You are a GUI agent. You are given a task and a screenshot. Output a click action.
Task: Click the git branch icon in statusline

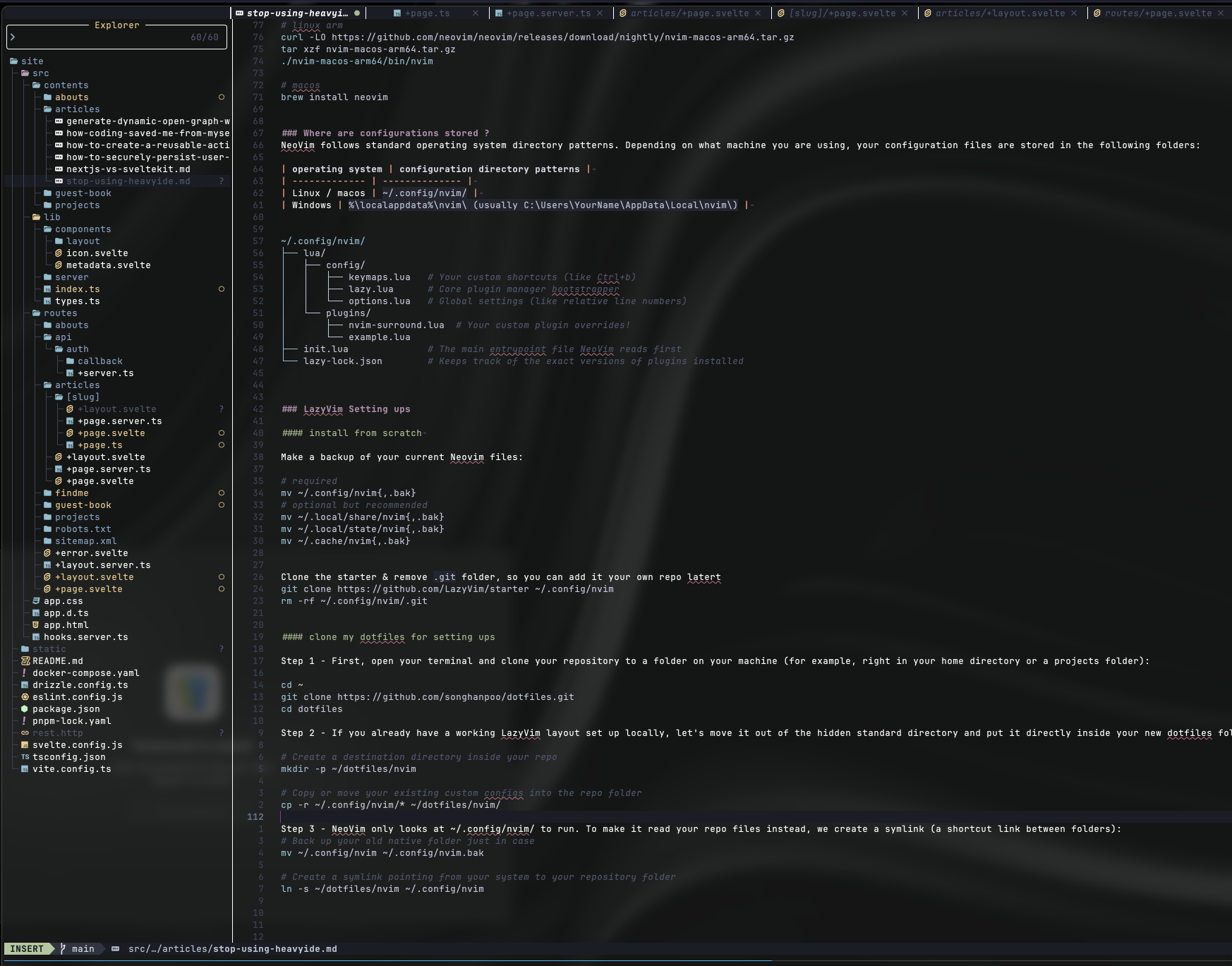(64, 949)
